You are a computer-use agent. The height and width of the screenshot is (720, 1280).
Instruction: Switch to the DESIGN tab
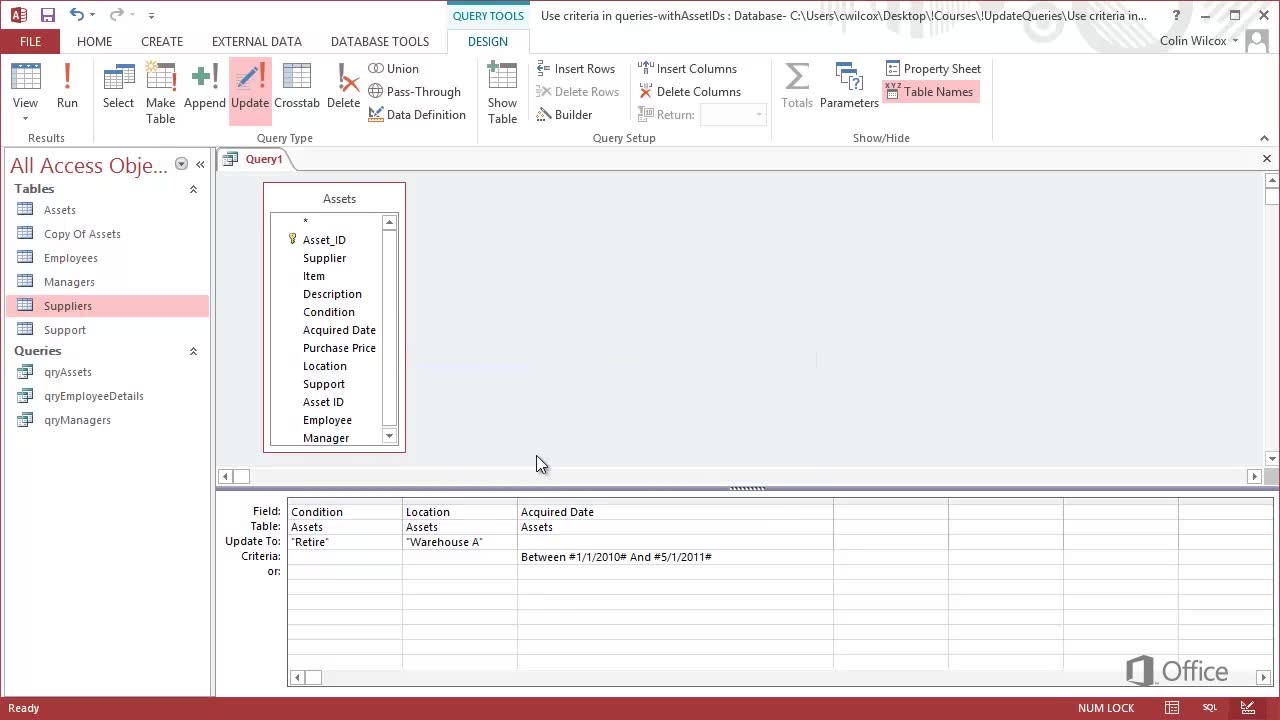488,41
